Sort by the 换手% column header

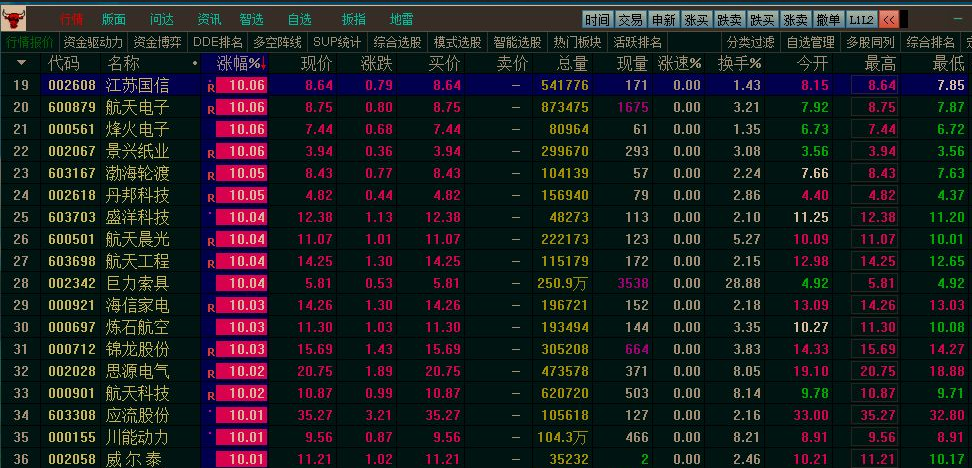click(x=739, y=63)
